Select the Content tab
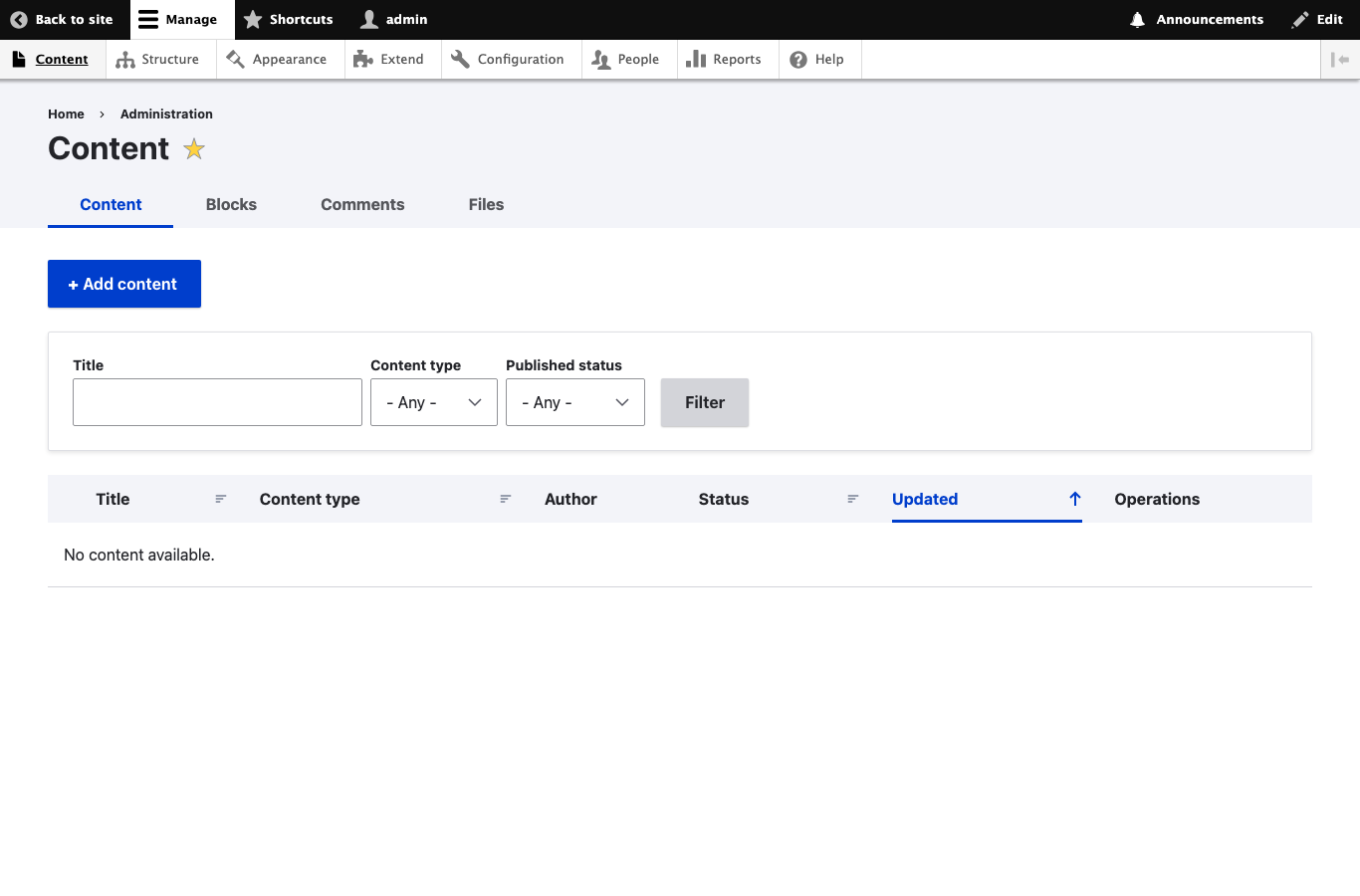The width and height of the screenshot is (1360, 896). (111, 204)
